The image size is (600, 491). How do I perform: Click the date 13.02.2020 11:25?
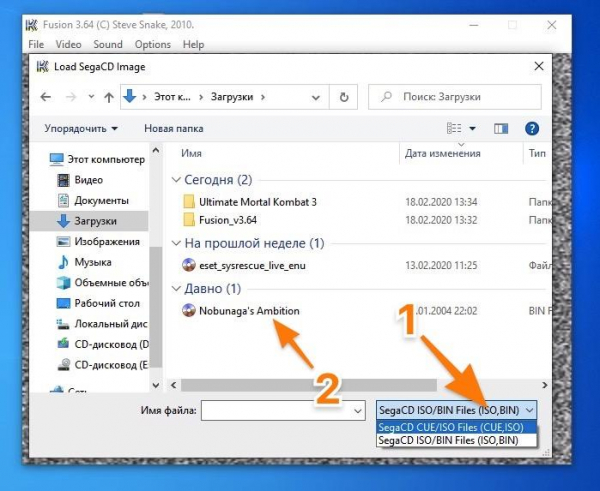(x=441, y=266)
